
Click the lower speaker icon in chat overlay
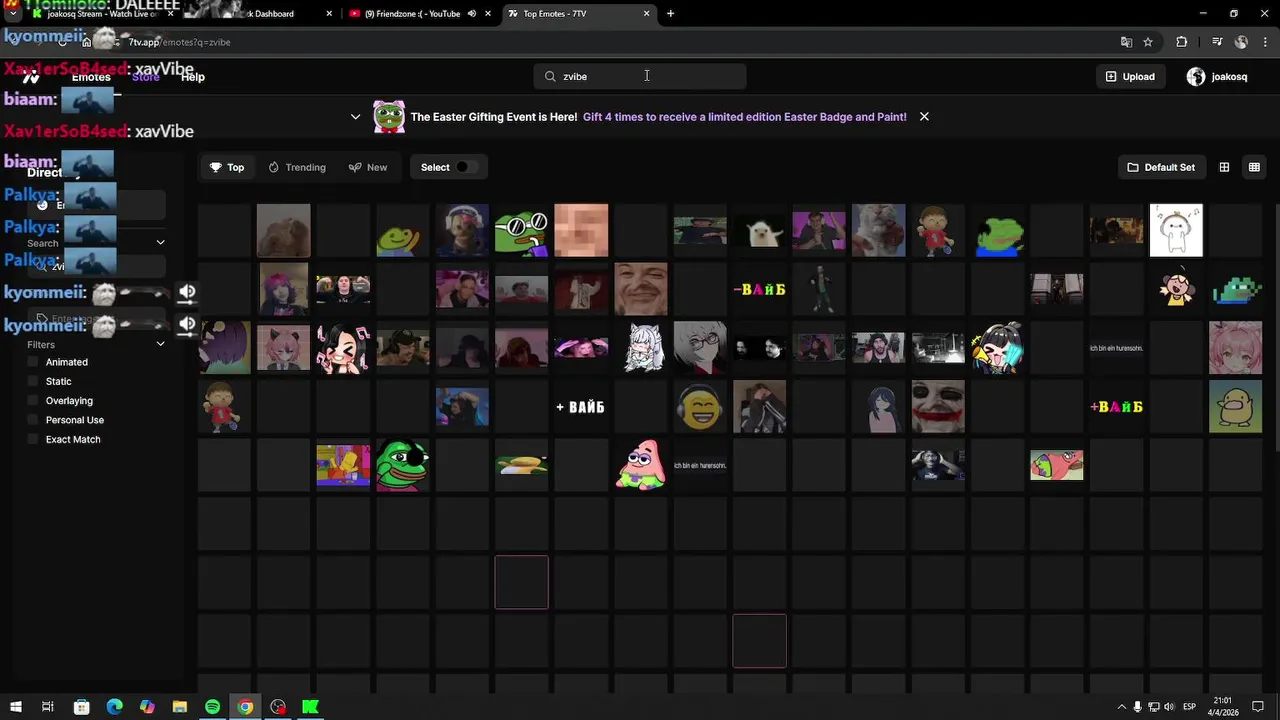[x=187, y=324]
